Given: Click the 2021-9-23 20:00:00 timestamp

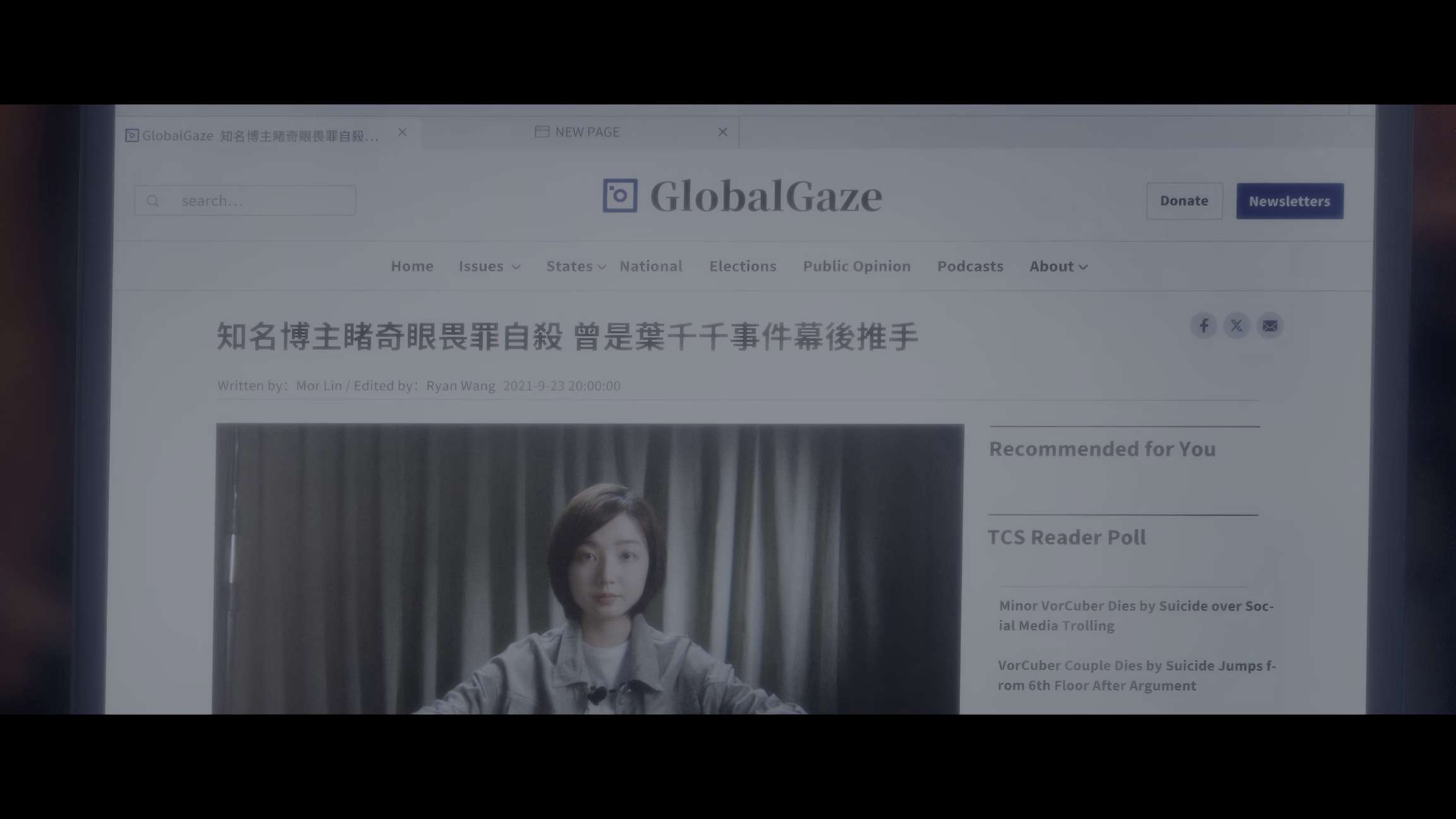Looking at the screenshot, I should click(562, 385).
